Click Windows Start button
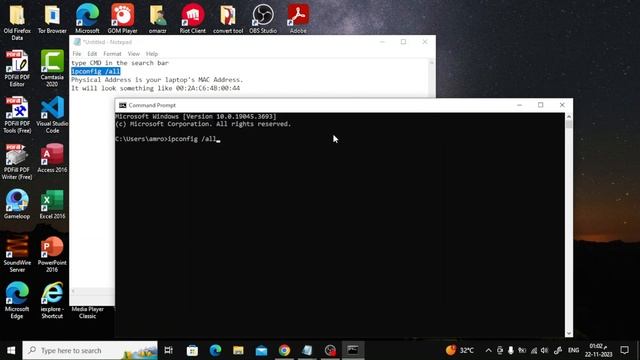The height and width of the screenshot is (360, 640). click(11, 350)
